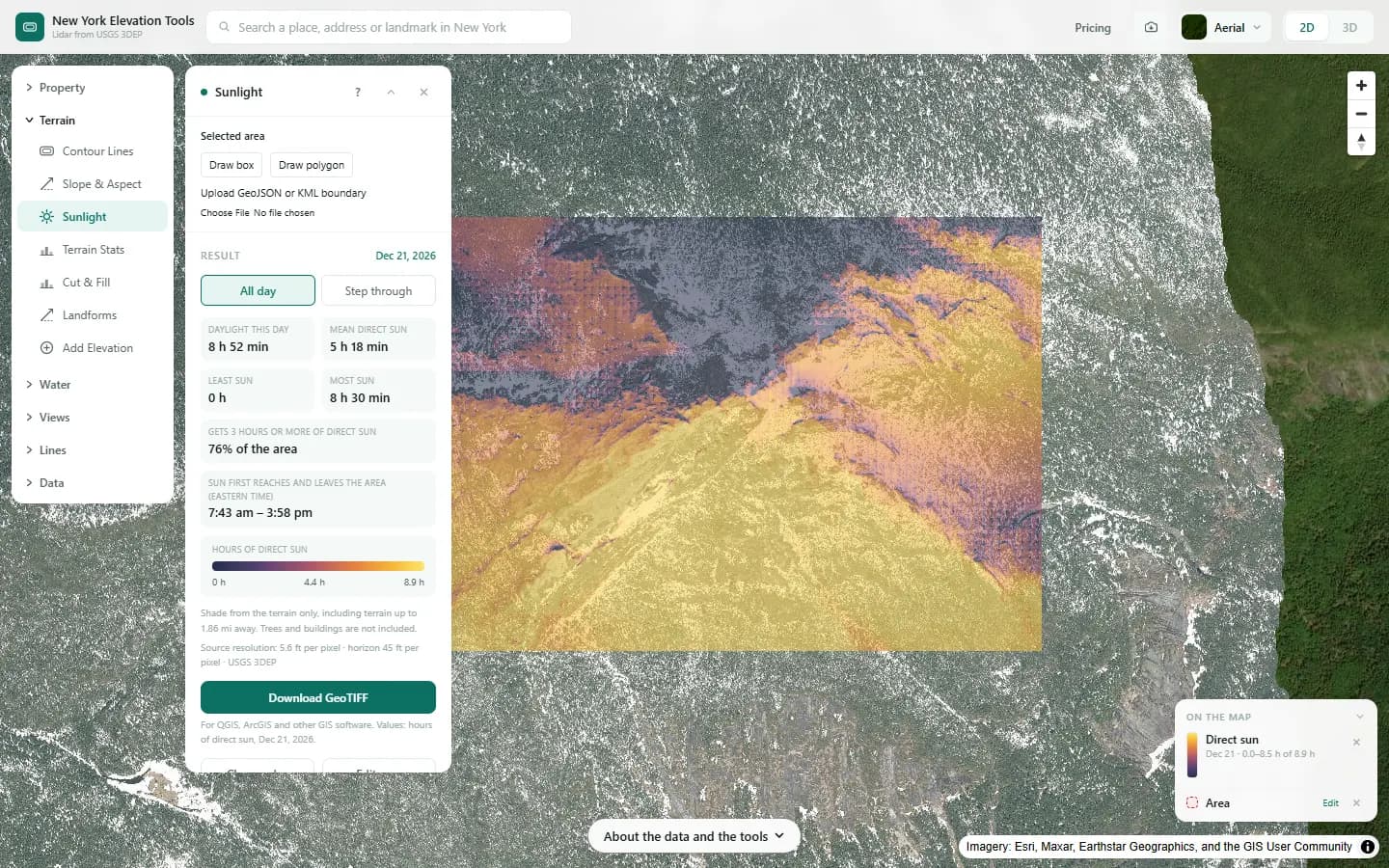Change the result date Dec 21, 2026
The width and height of the screenshot is (1389, 868).
[405, 256]
